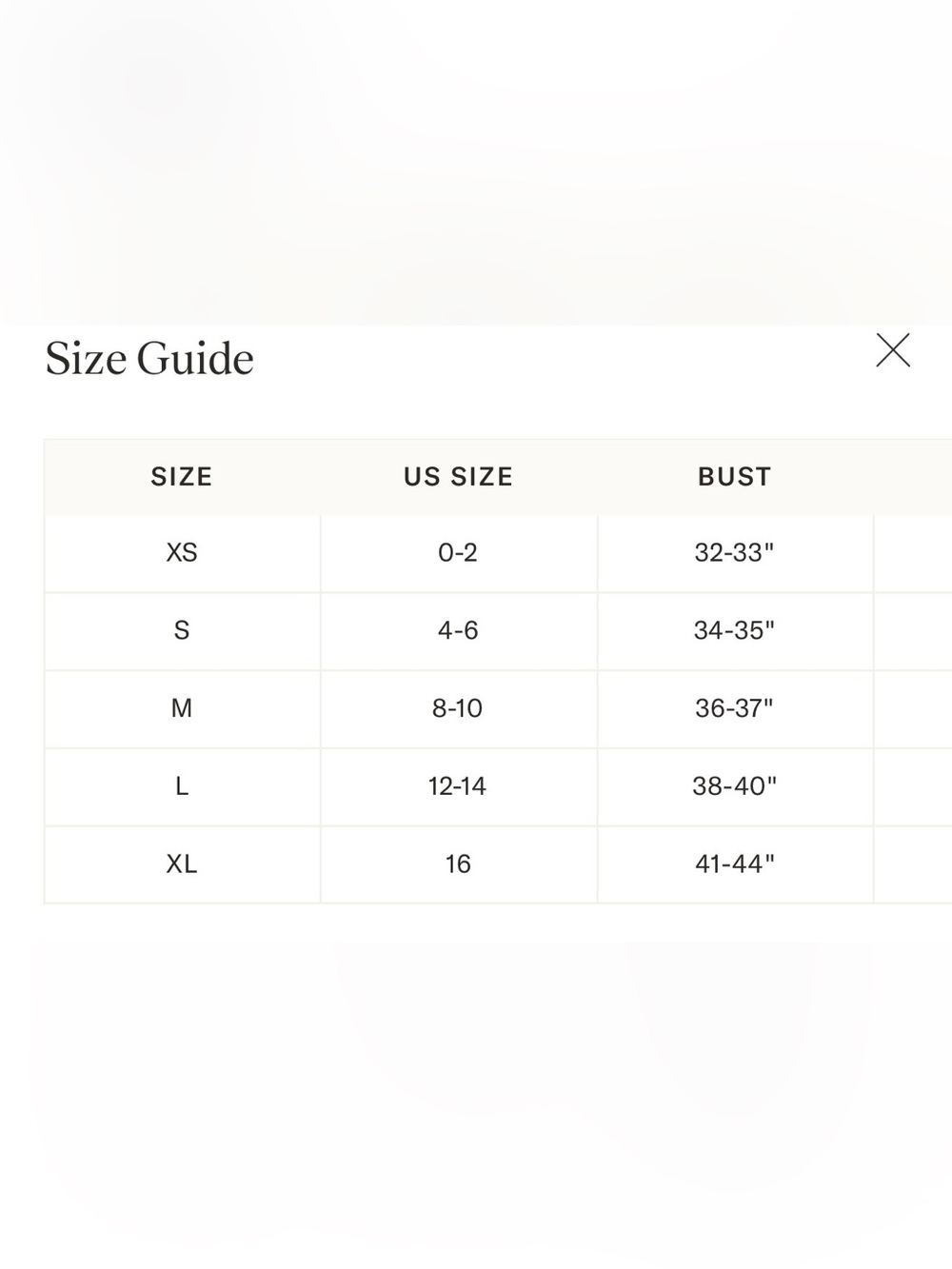The image size is (952, 1269).
Task: Click the US SIZE column header
Action: 458,477
